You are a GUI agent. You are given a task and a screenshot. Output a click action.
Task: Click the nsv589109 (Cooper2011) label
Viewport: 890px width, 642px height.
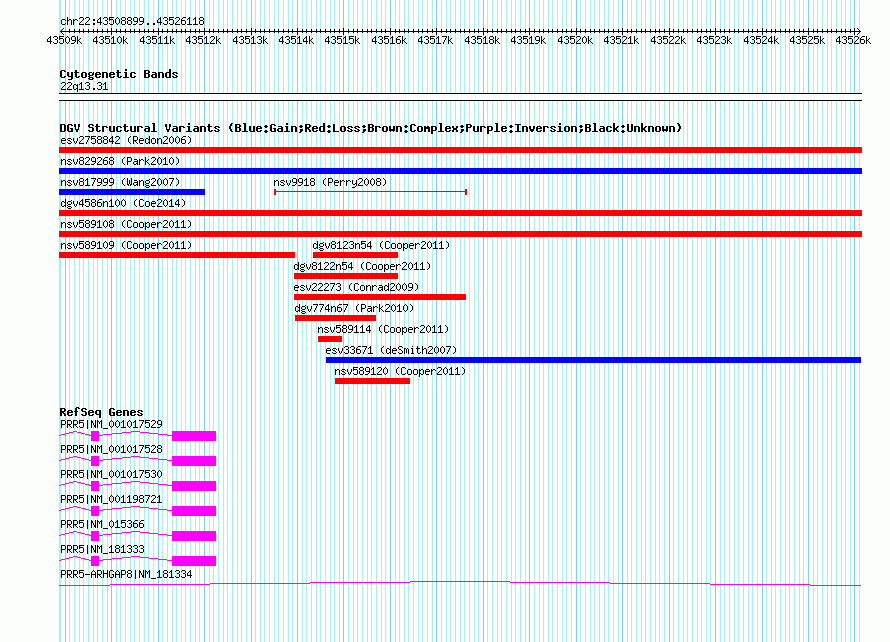pyautogui.click(x=126, y=245)
